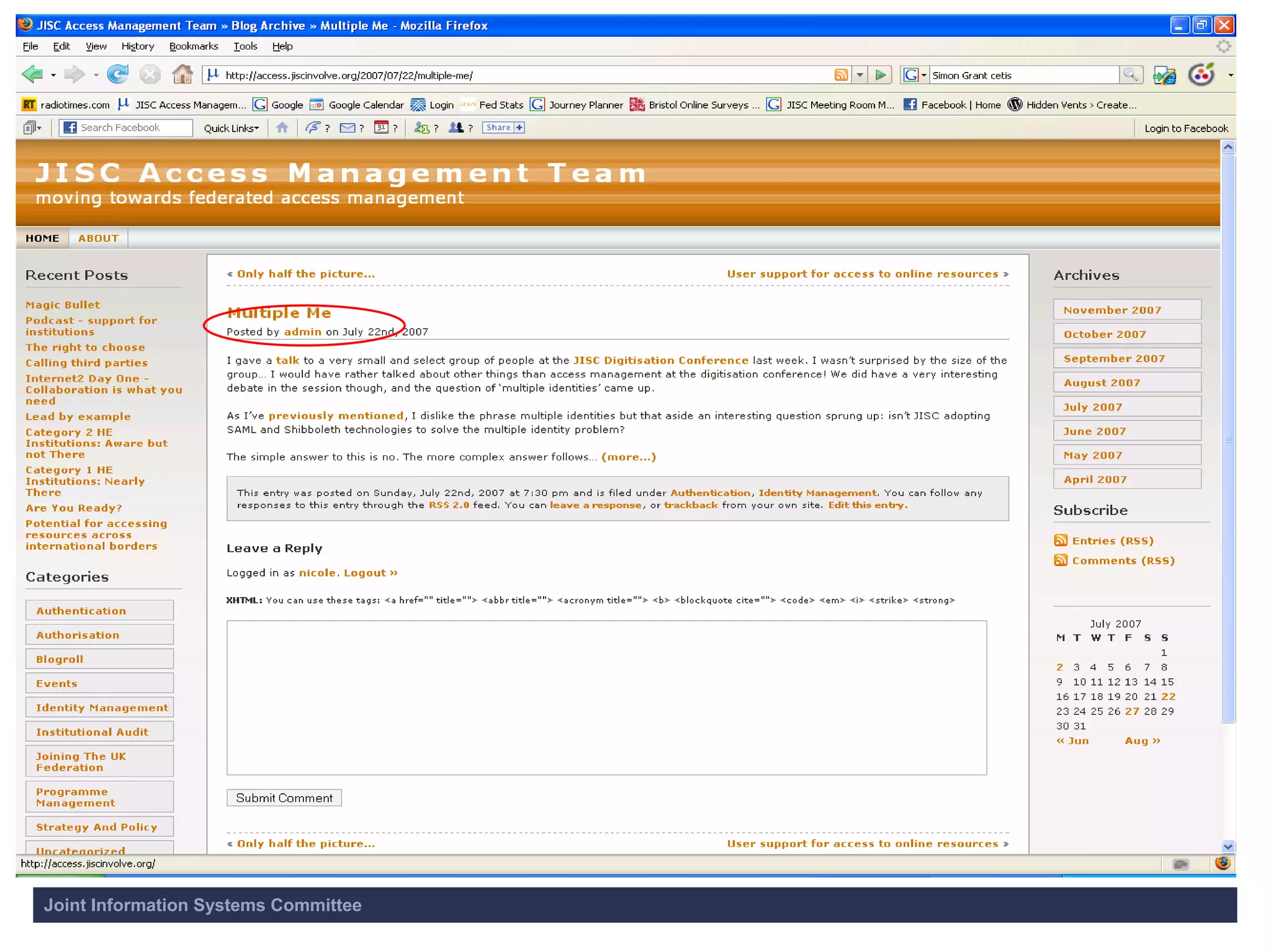Select the Identity Management category

102,707
